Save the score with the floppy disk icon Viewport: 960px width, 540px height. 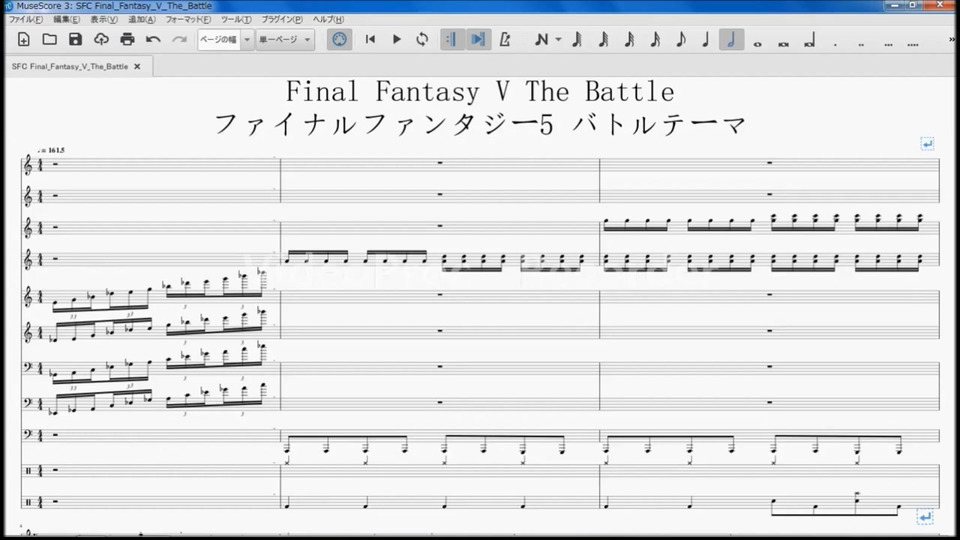75,40
